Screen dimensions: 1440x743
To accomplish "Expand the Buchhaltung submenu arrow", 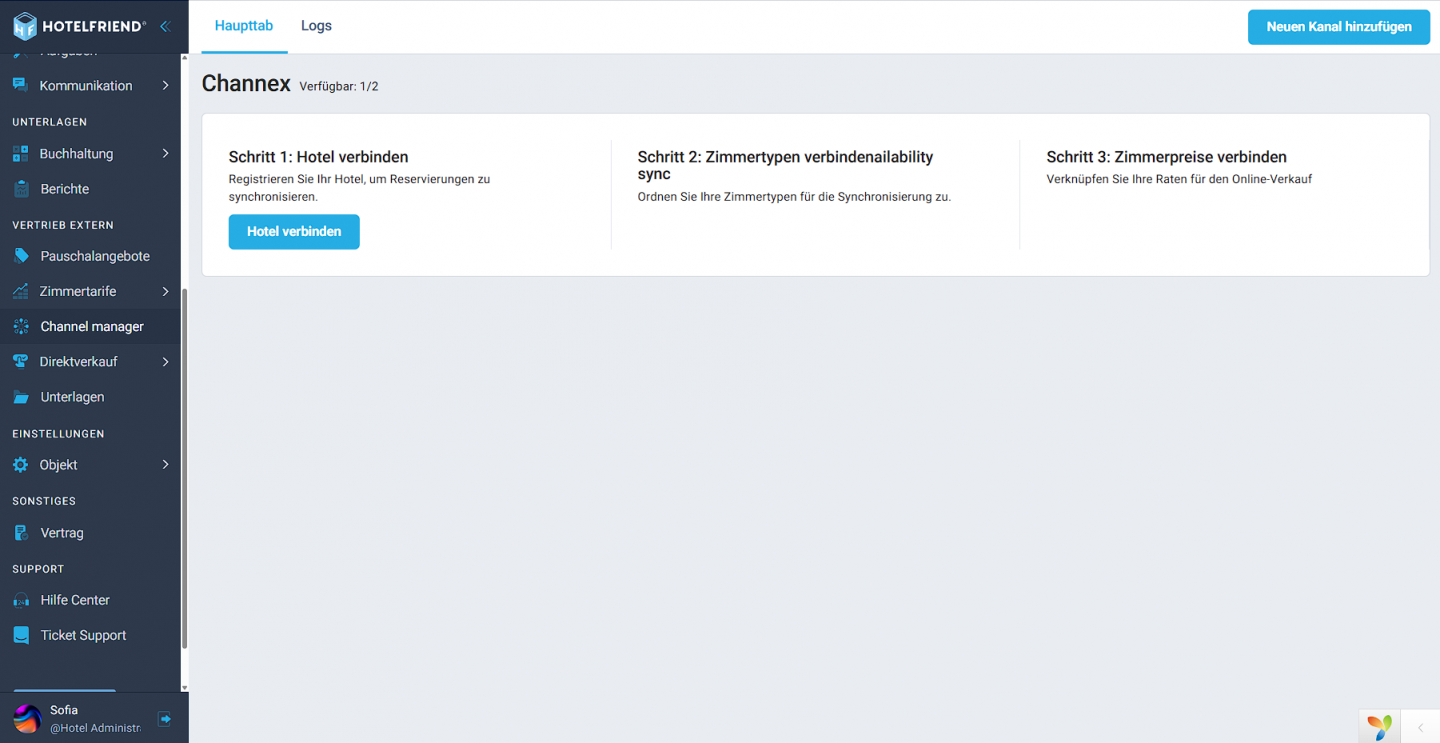I will pyautogui.click(x=165, y=153).
